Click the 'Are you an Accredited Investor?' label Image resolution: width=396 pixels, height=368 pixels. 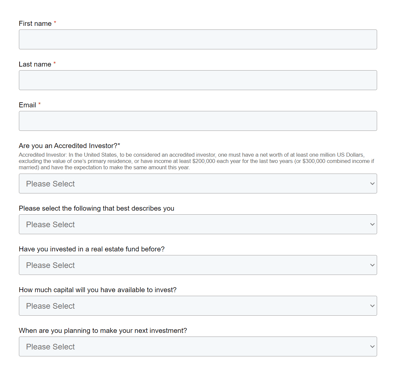click(x=69, y=146)
